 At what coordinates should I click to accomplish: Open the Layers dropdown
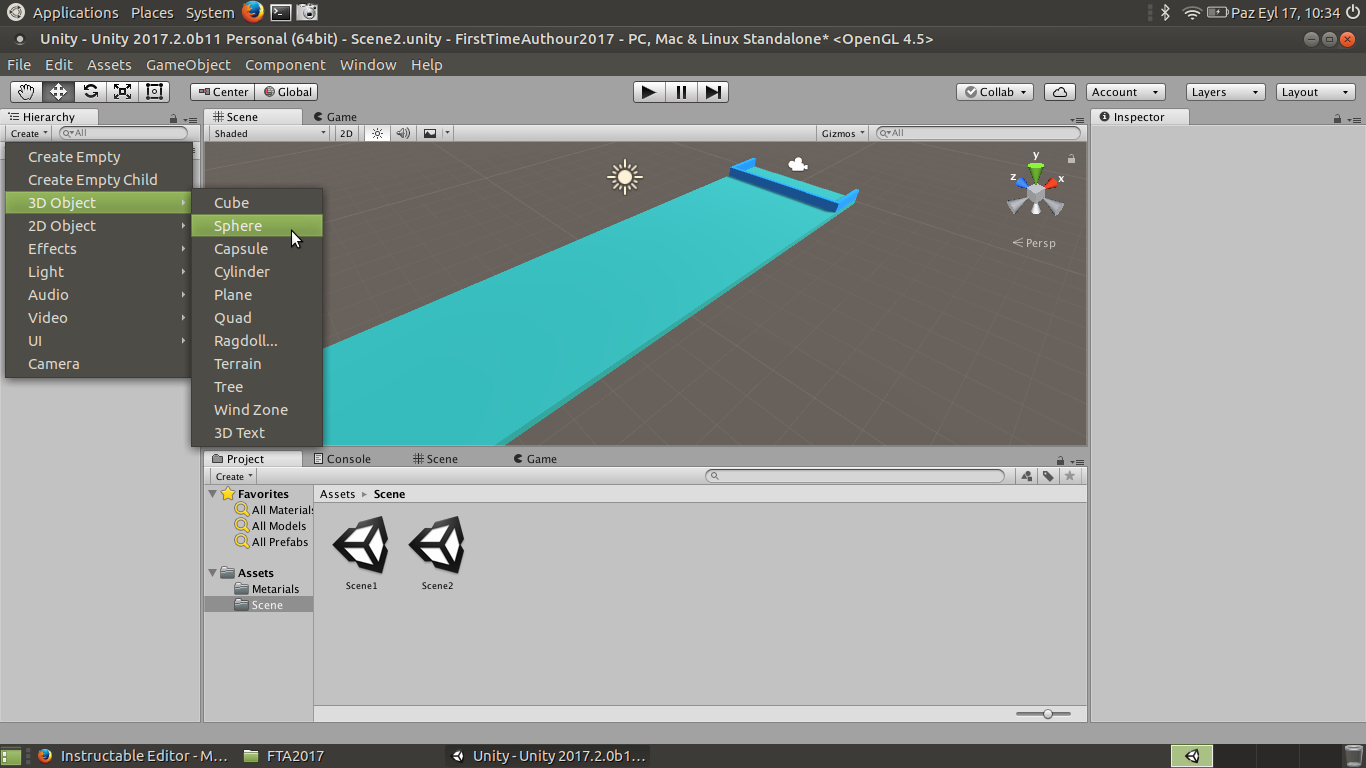[x=1226, y=92]
